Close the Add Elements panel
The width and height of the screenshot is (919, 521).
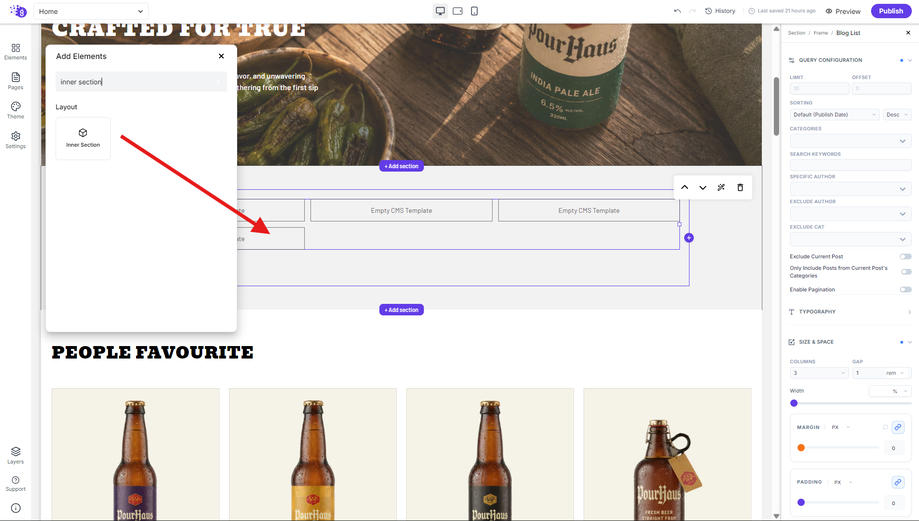tap(221, 56)
